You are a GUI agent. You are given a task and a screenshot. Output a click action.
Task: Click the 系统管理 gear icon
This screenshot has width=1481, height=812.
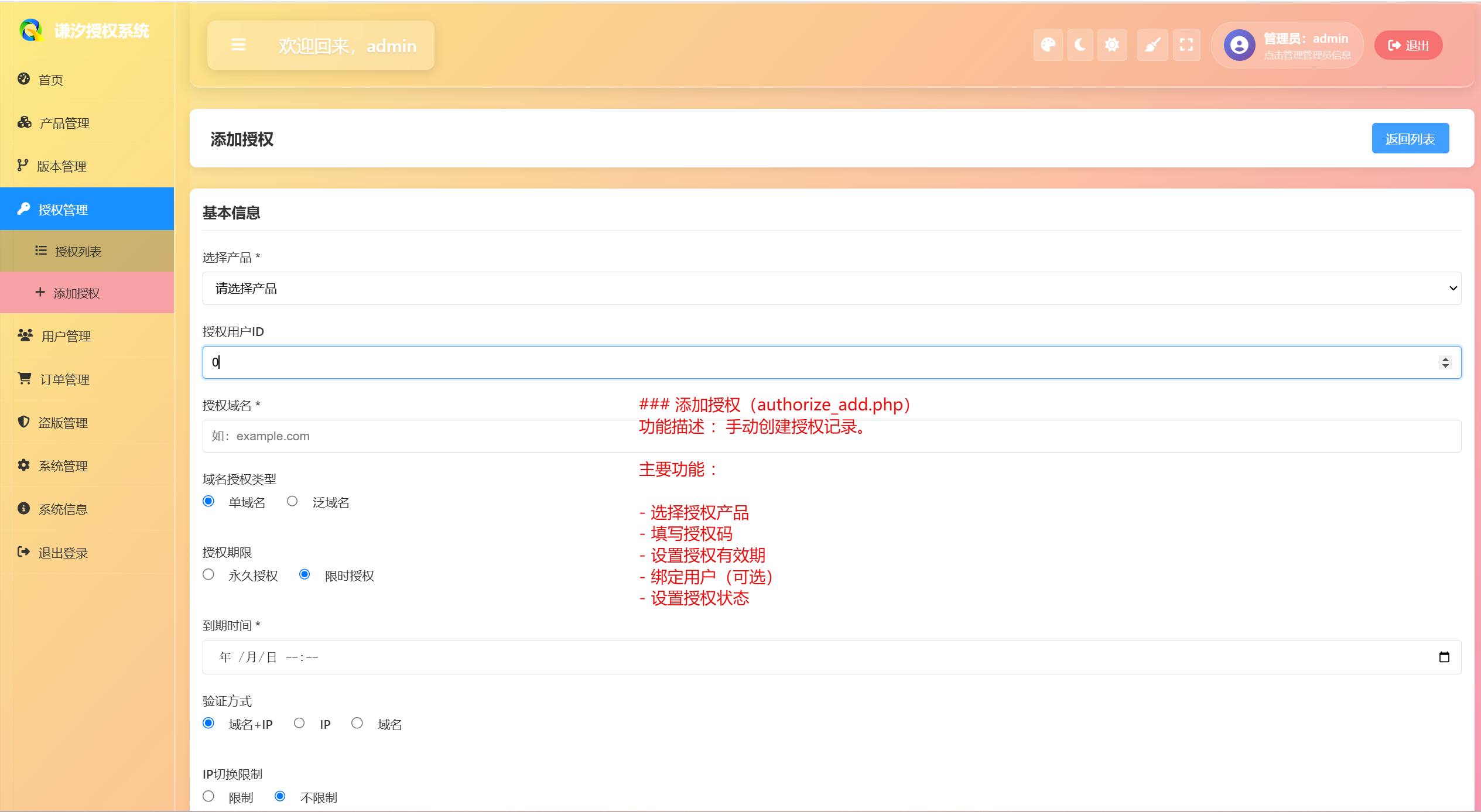[23, 465]
